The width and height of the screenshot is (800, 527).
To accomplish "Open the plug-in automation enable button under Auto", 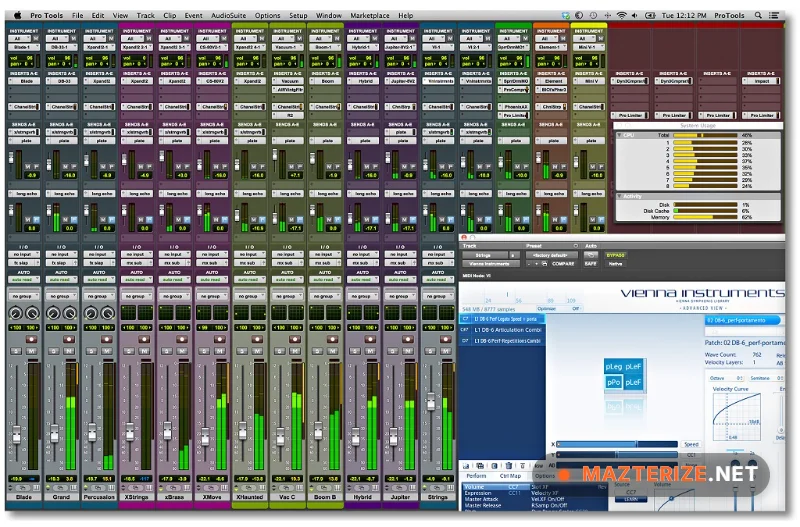I will coord(591,255).
